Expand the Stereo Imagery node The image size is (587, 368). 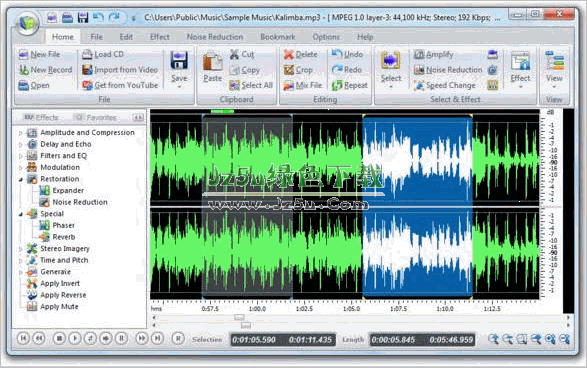click(x=21, y=249)
